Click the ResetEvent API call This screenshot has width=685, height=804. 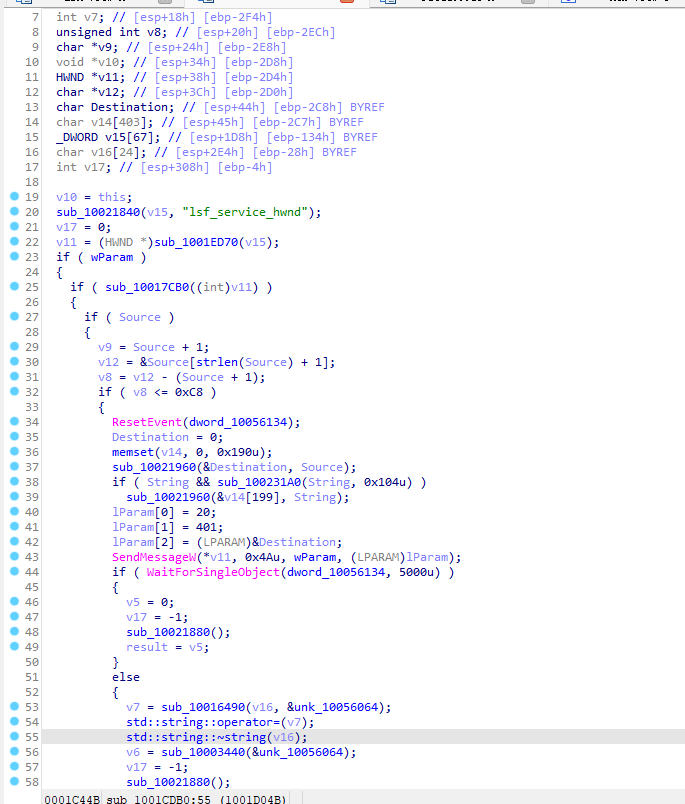pos(147,422)
